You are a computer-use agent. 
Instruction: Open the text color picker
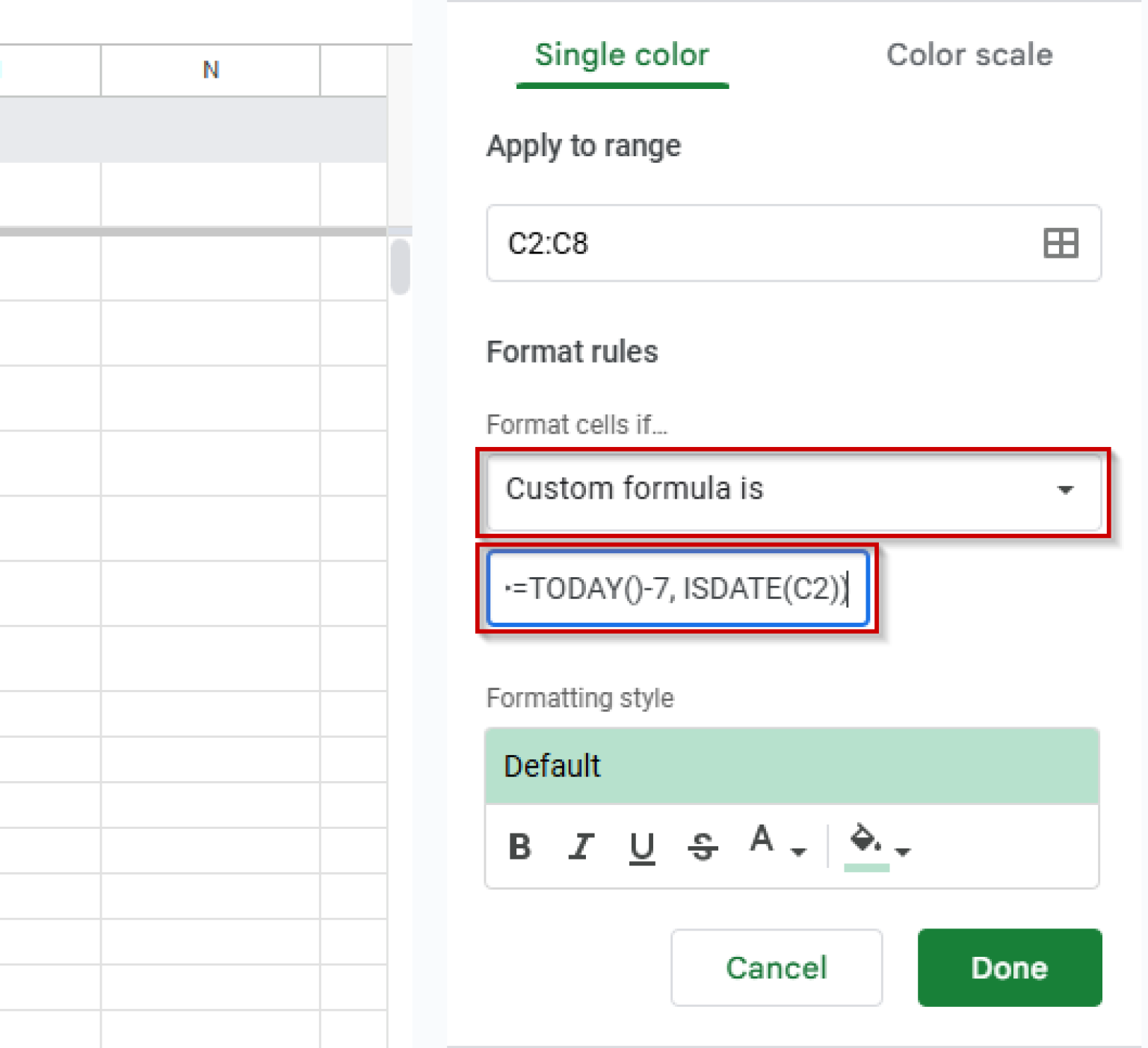(762, 843)
